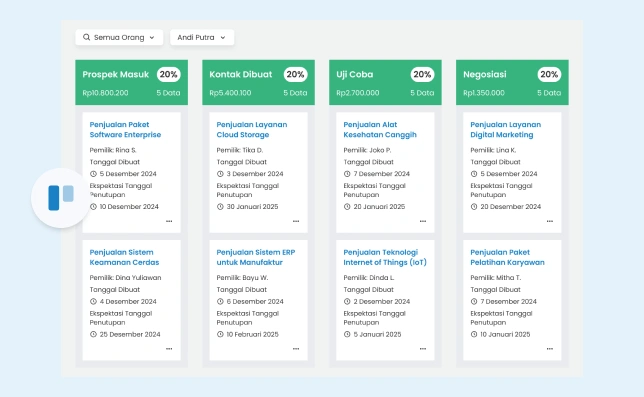Image resolution: width=644 pixels, height=397 pixels.
Task: Click the Prospek Masuk column header
Action: [x=131, y=83]
